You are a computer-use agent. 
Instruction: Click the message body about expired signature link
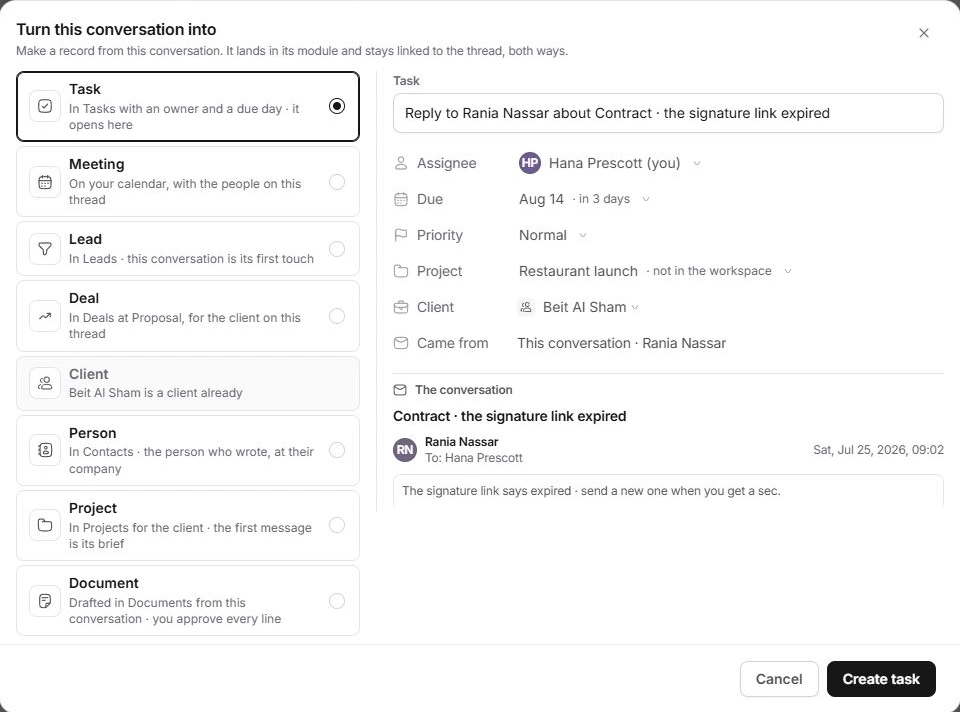pos(591,491)
